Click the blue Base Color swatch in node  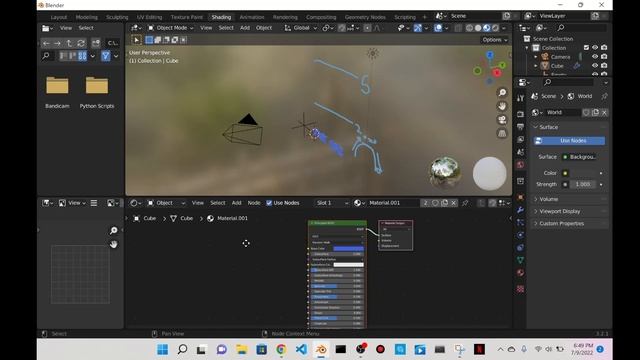tap(348, 249)
